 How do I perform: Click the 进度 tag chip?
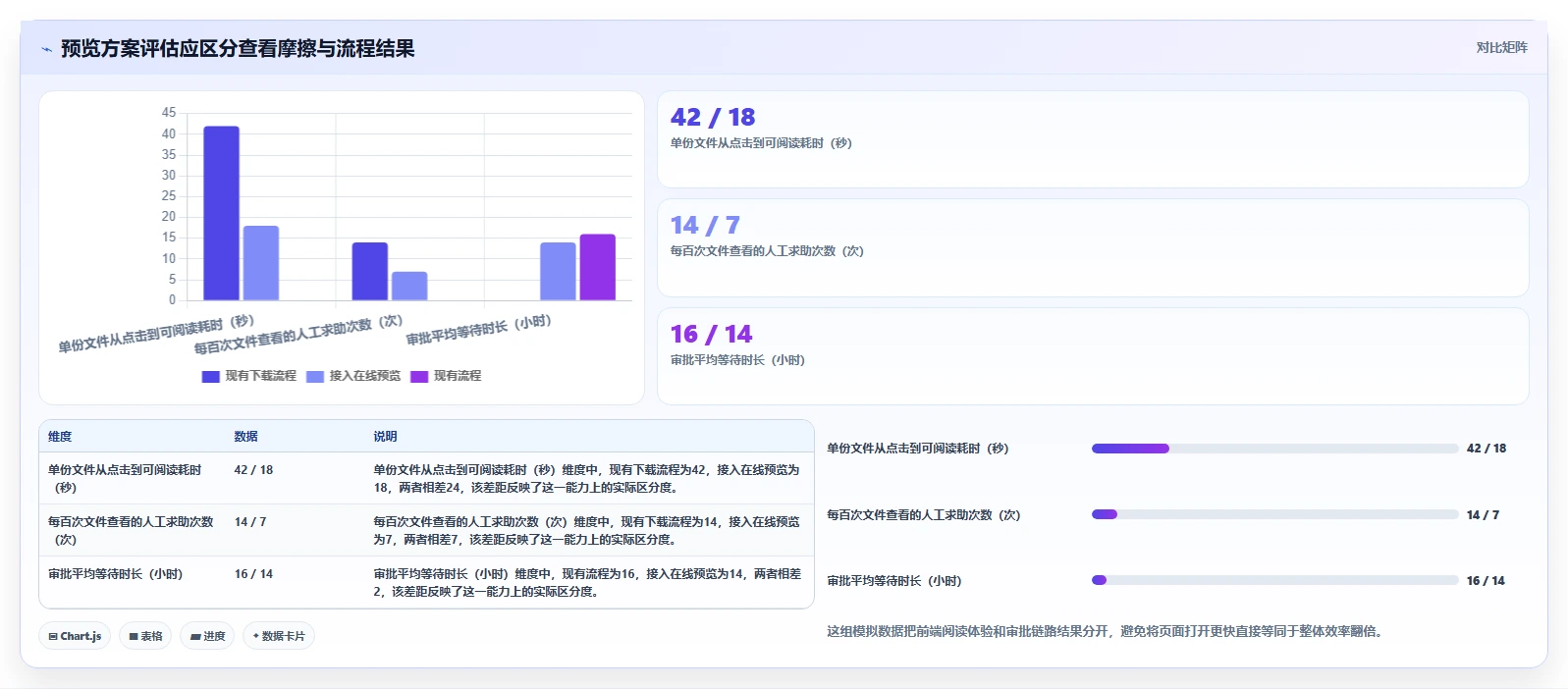[207, 636]
